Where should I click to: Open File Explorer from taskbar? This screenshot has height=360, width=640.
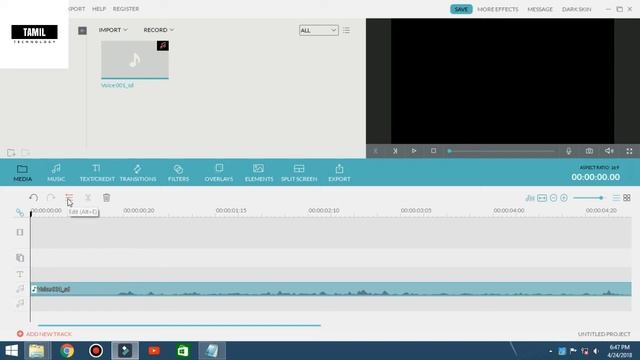tap(36, 351)
